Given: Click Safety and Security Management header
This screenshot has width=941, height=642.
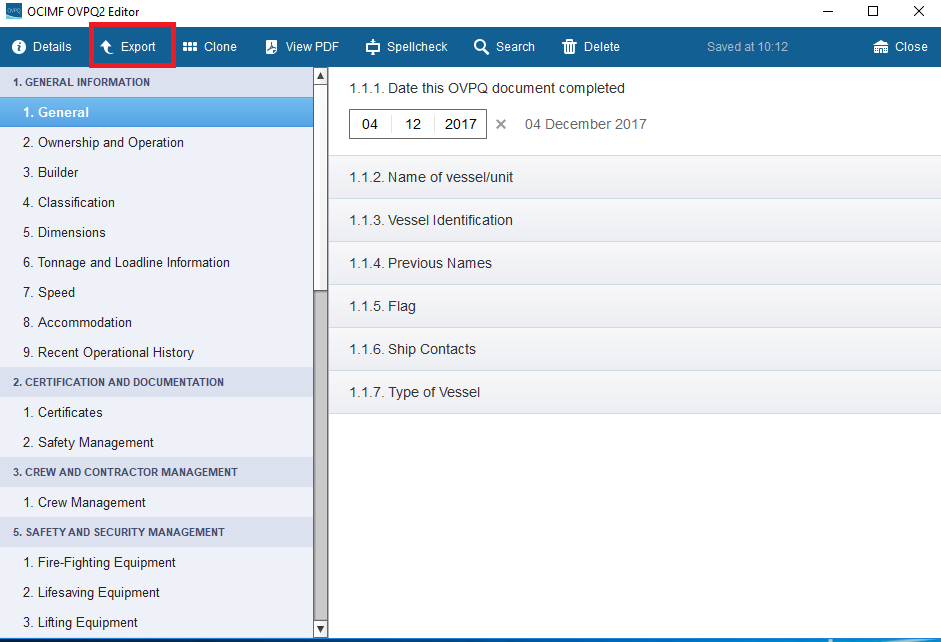Looking at the screenshot, I should 156,532.
